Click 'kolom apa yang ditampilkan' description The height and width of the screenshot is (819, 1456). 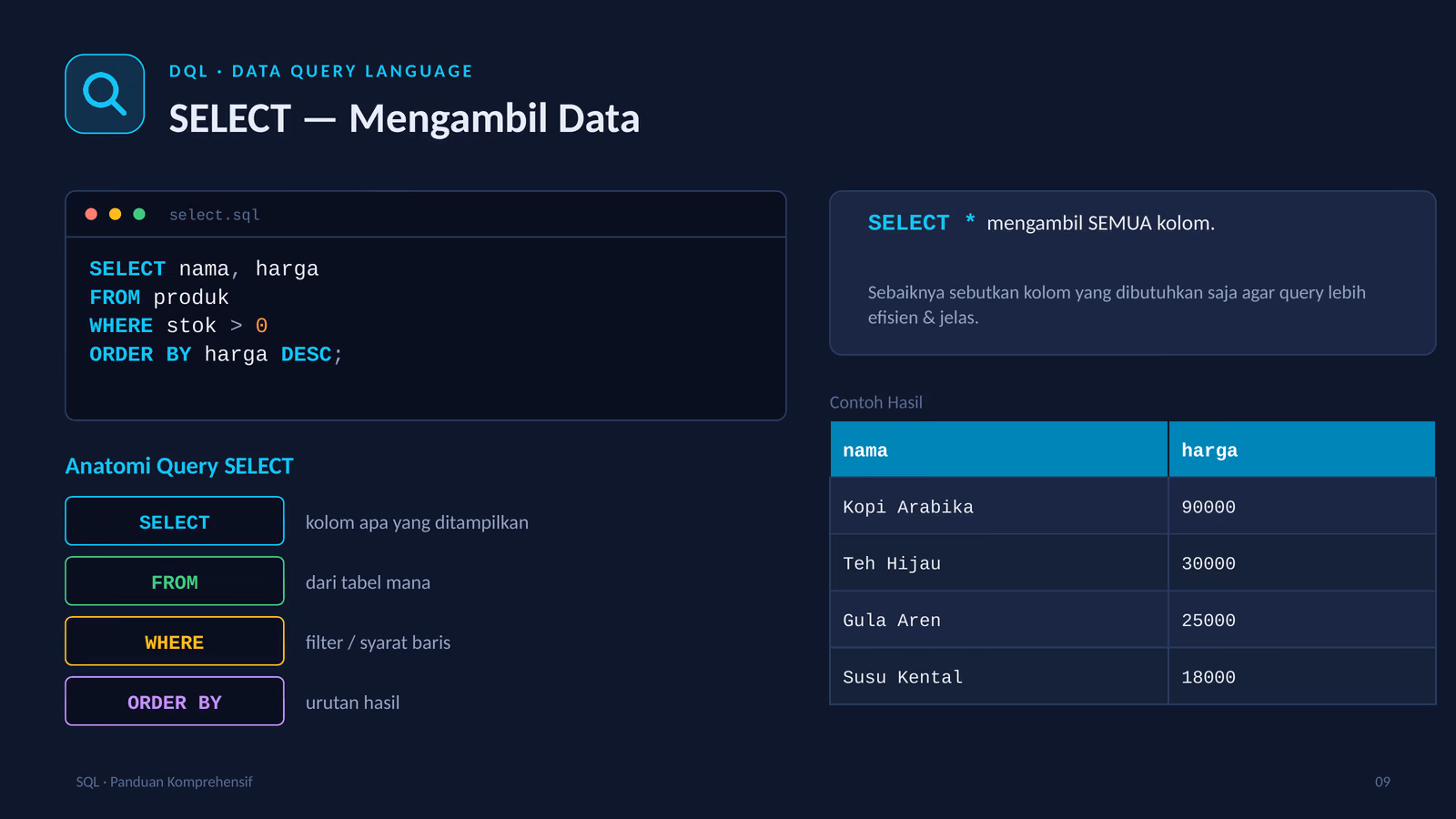(417, 522)
